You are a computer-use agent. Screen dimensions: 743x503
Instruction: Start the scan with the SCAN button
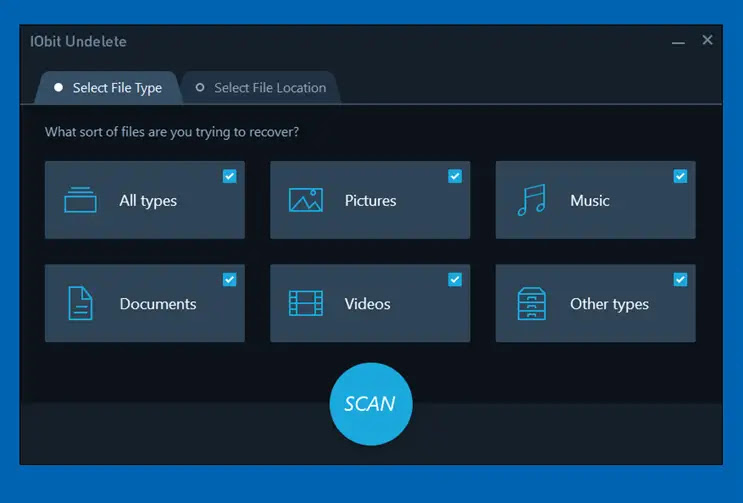click(371, 404)
